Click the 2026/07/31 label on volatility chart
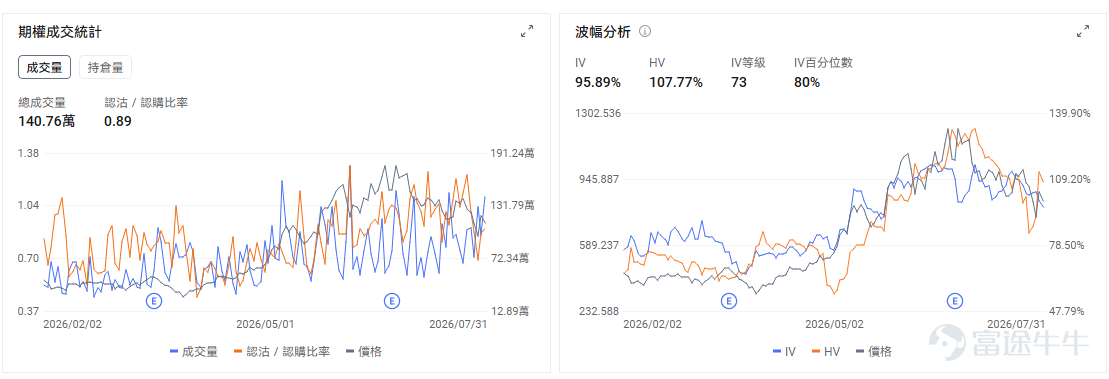 1016,324
